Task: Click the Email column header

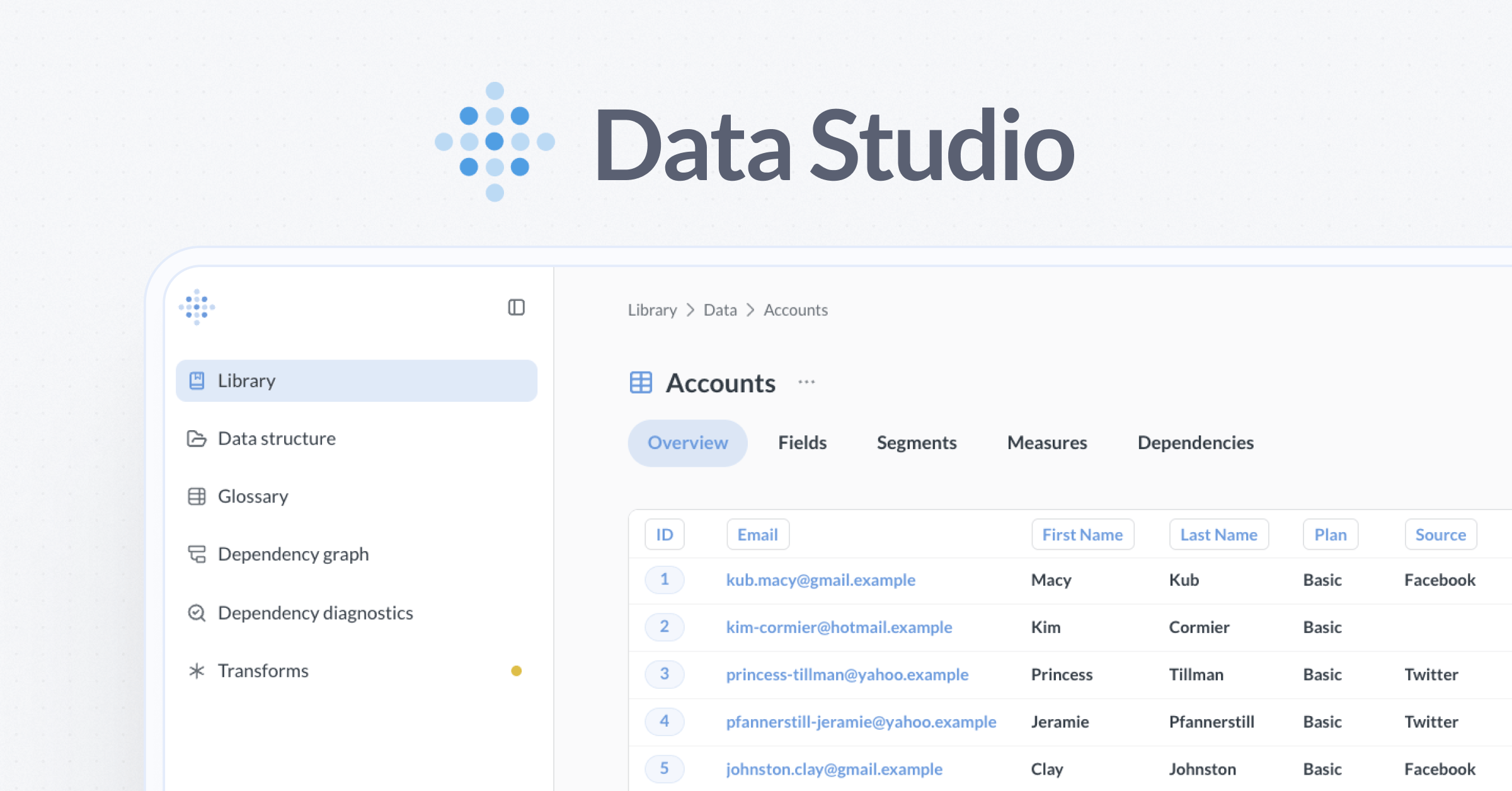Action: (x=757, y=535)
